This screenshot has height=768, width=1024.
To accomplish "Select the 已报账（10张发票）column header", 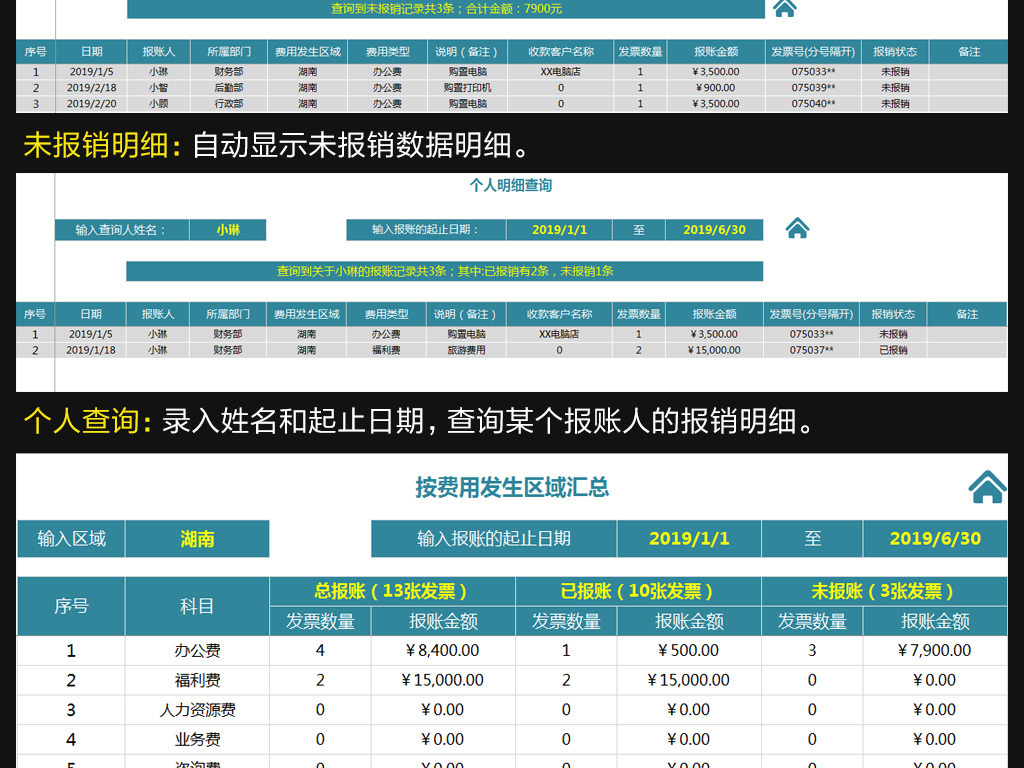I will 638,591.
